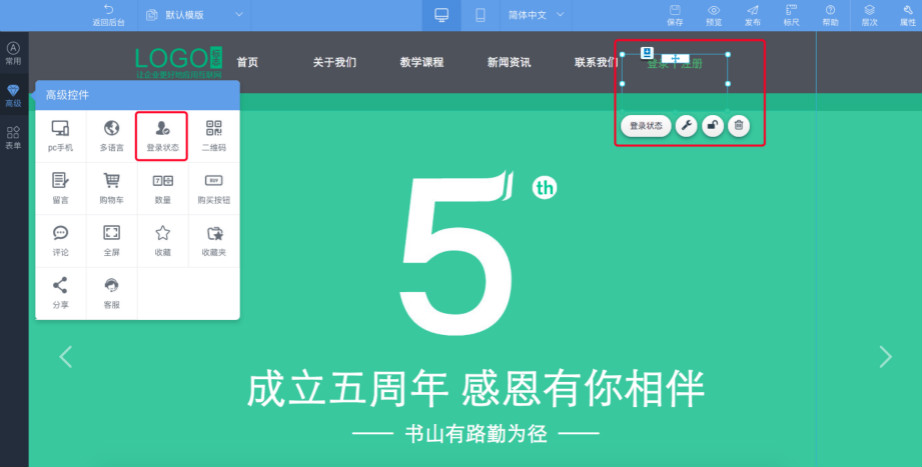922x467 pixels.
Task: Select the 购物车 shopping cart widget
Action: [x=111, y=187]
